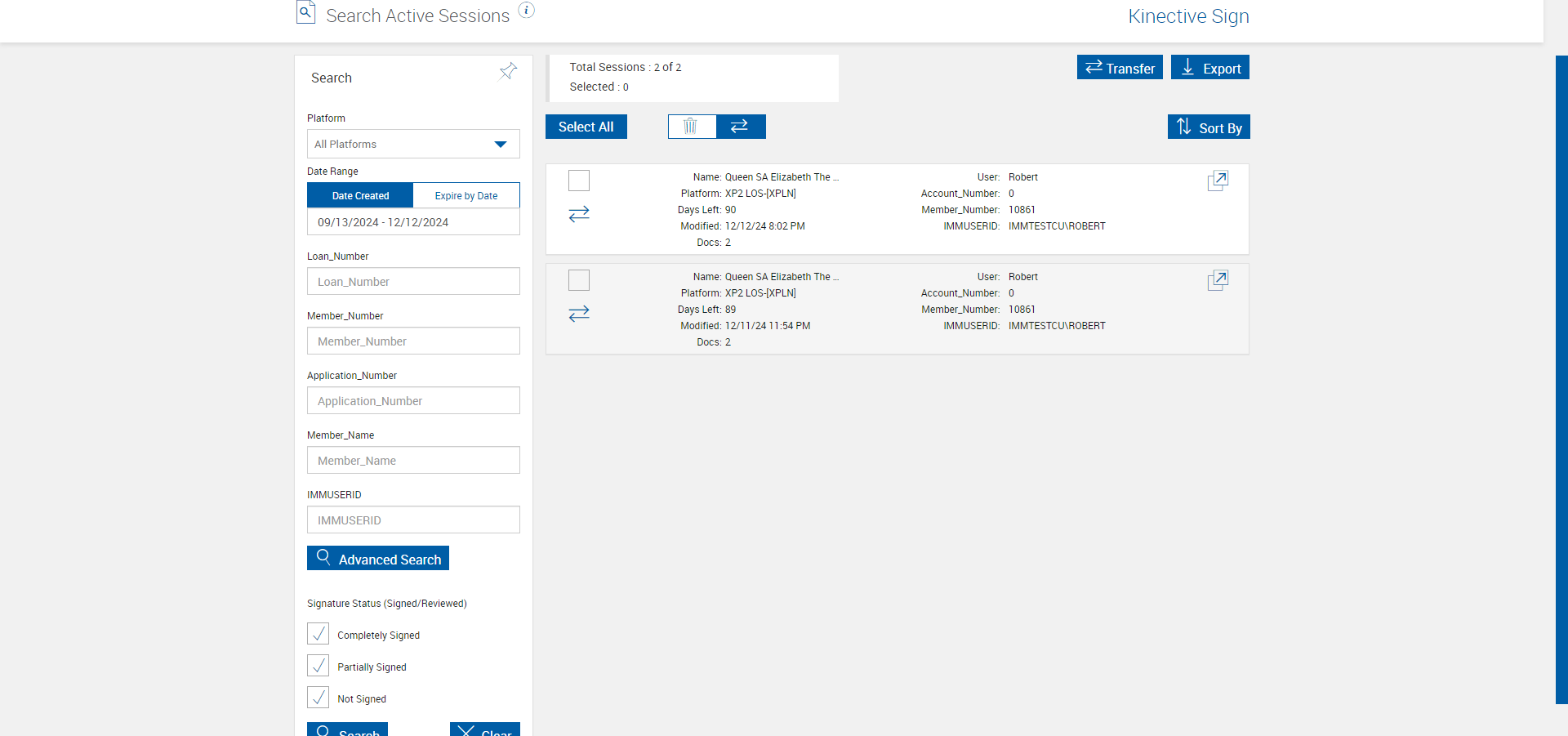Viewport: 1568px width, 736px height.
Task: Uncheck the Completely Signed checkbox
Action: pos(318,634)
